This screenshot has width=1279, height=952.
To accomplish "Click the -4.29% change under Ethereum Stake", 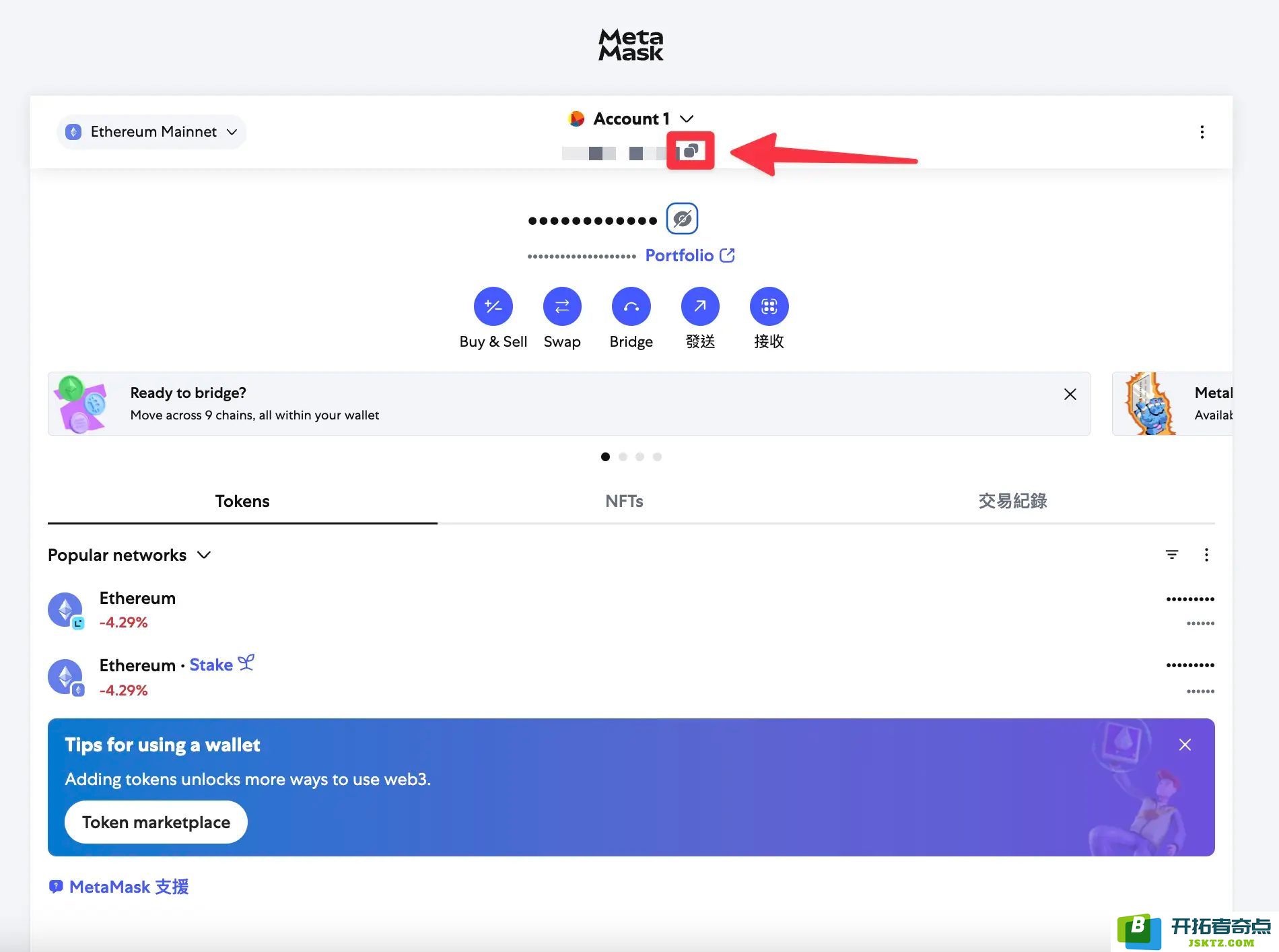I will point(123,690).
